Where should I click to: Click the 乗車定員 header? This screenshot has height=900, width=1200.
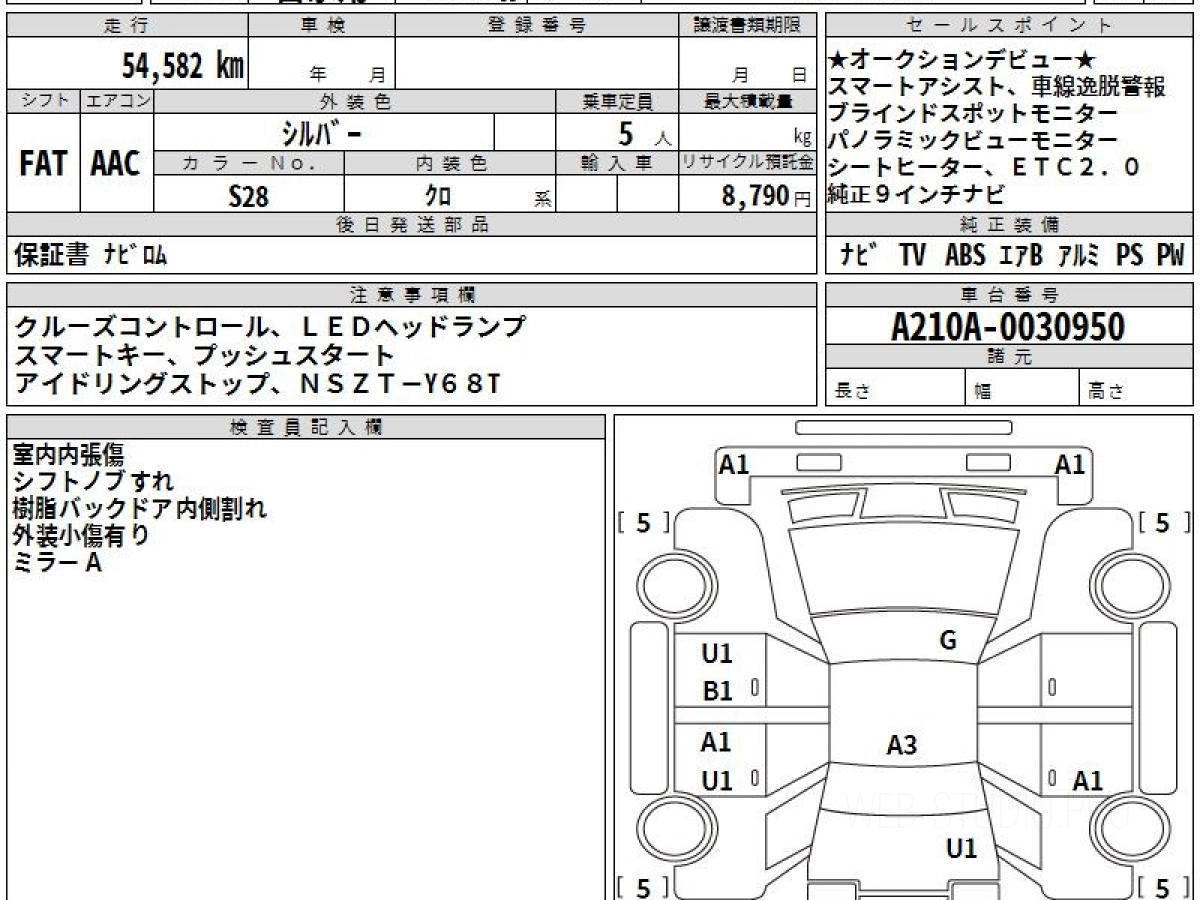click(x=618, y=101)
